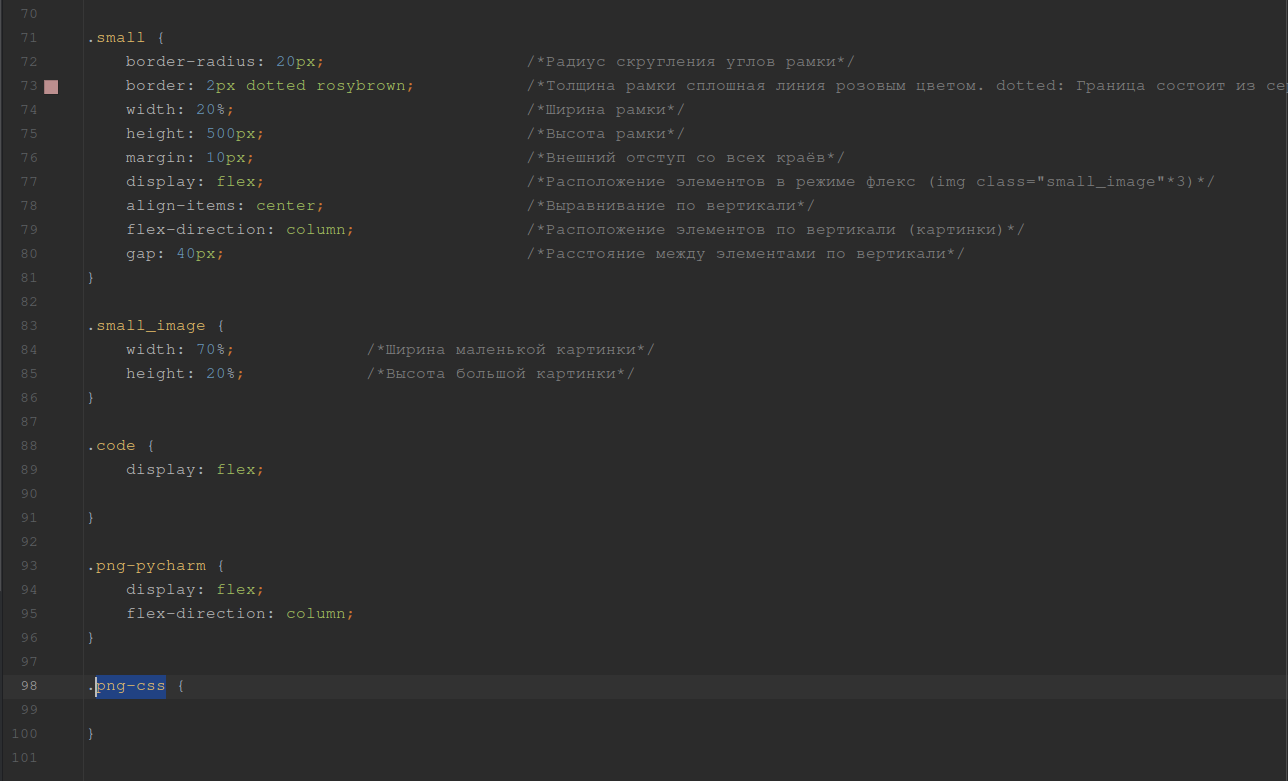Viewport: 1288px width, 781px height.
Task: Click the rosybrown color swatch in gutter
Action: [51, 86]
